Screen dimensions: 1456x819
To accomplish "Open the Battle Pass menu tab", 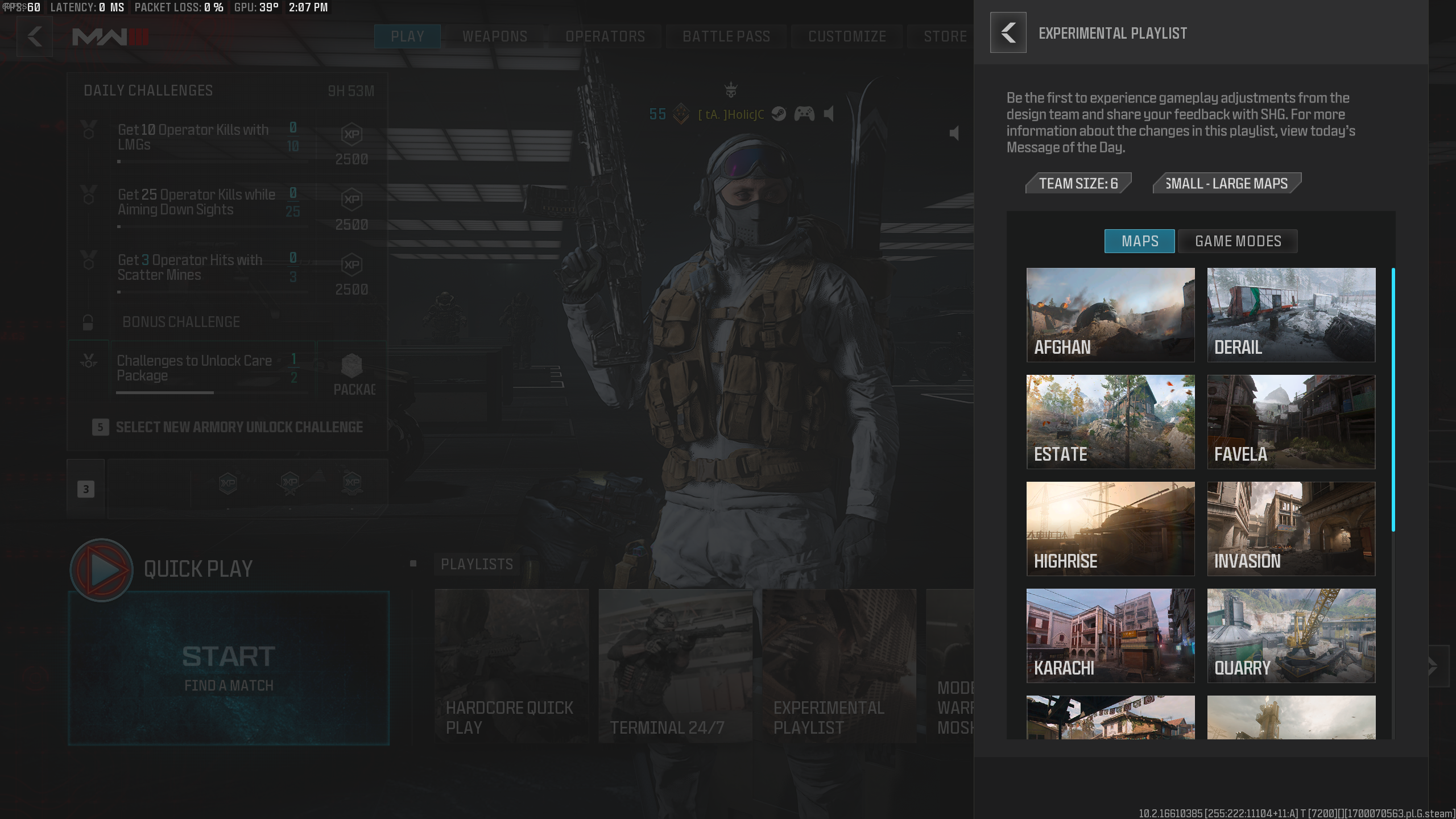I will (726, 36).
